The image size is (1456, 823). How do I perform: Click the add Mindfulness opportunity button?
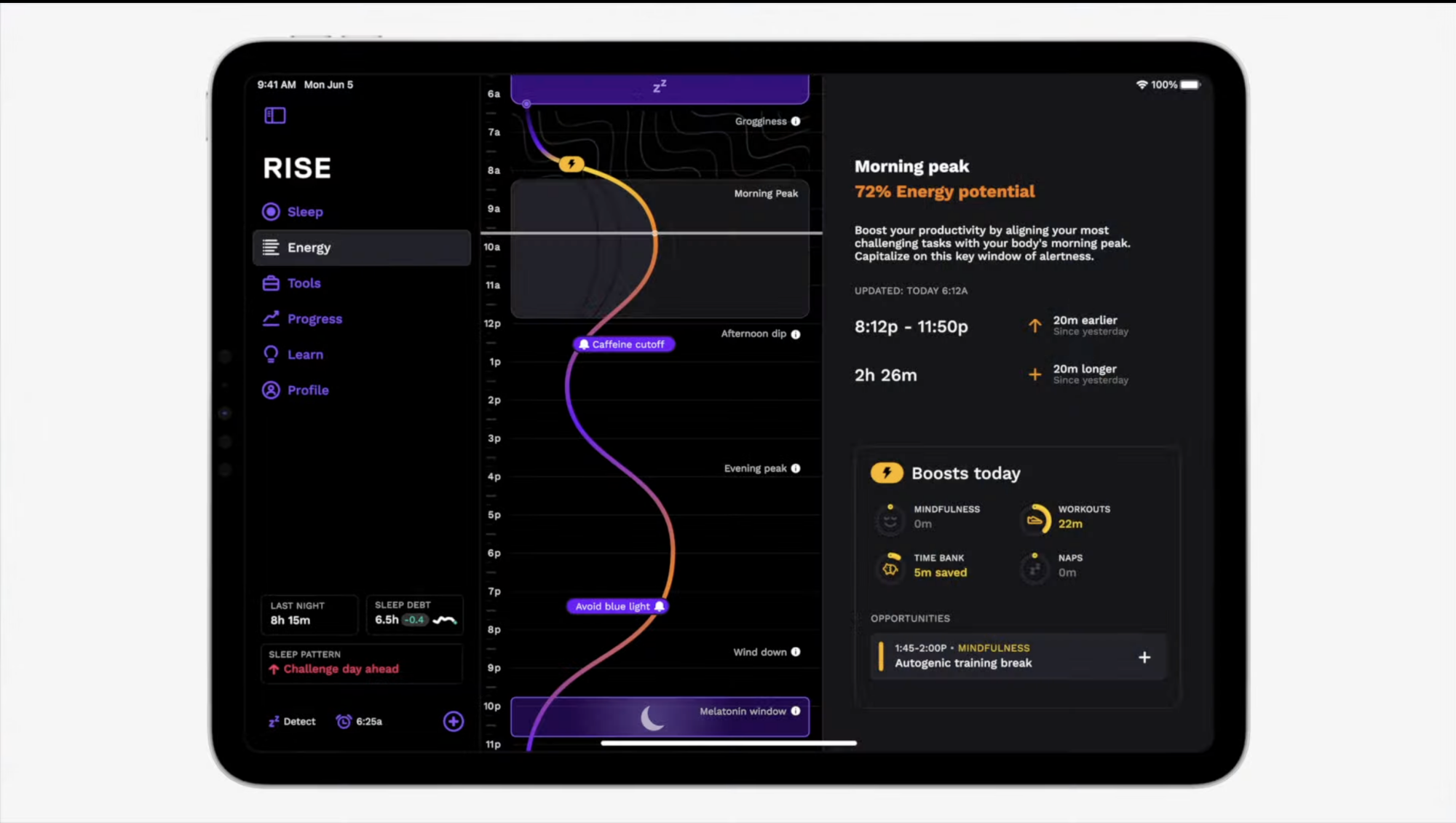1144,657
